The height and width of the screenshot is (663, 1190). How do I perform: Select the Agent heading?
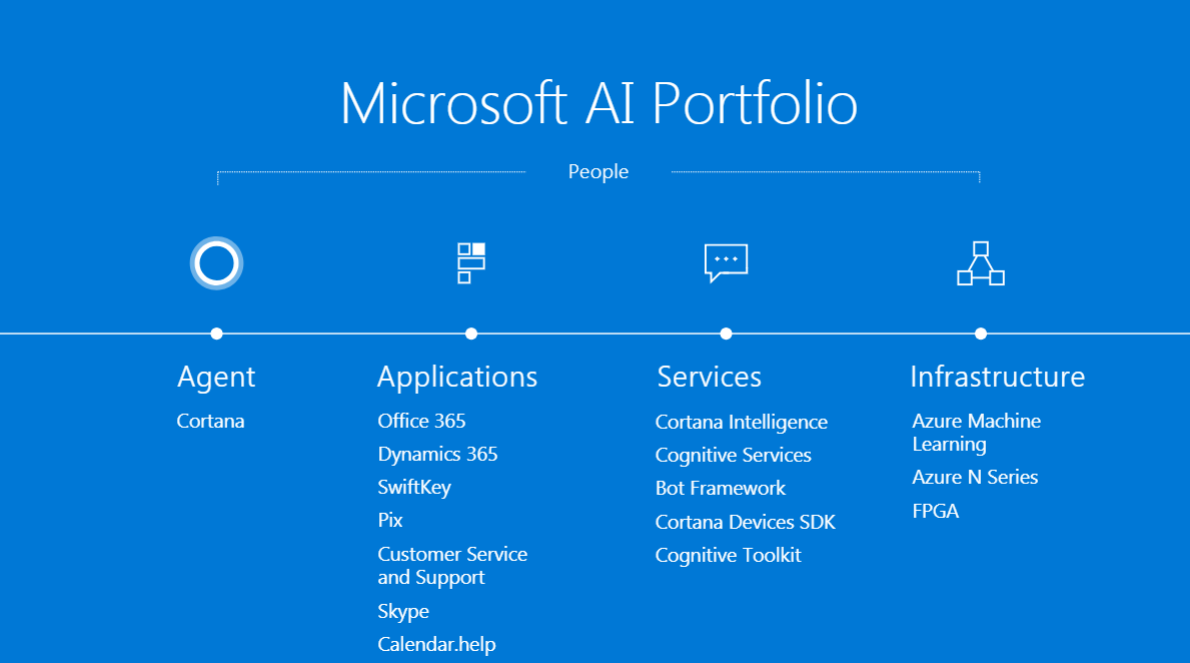tap(216, 377)
